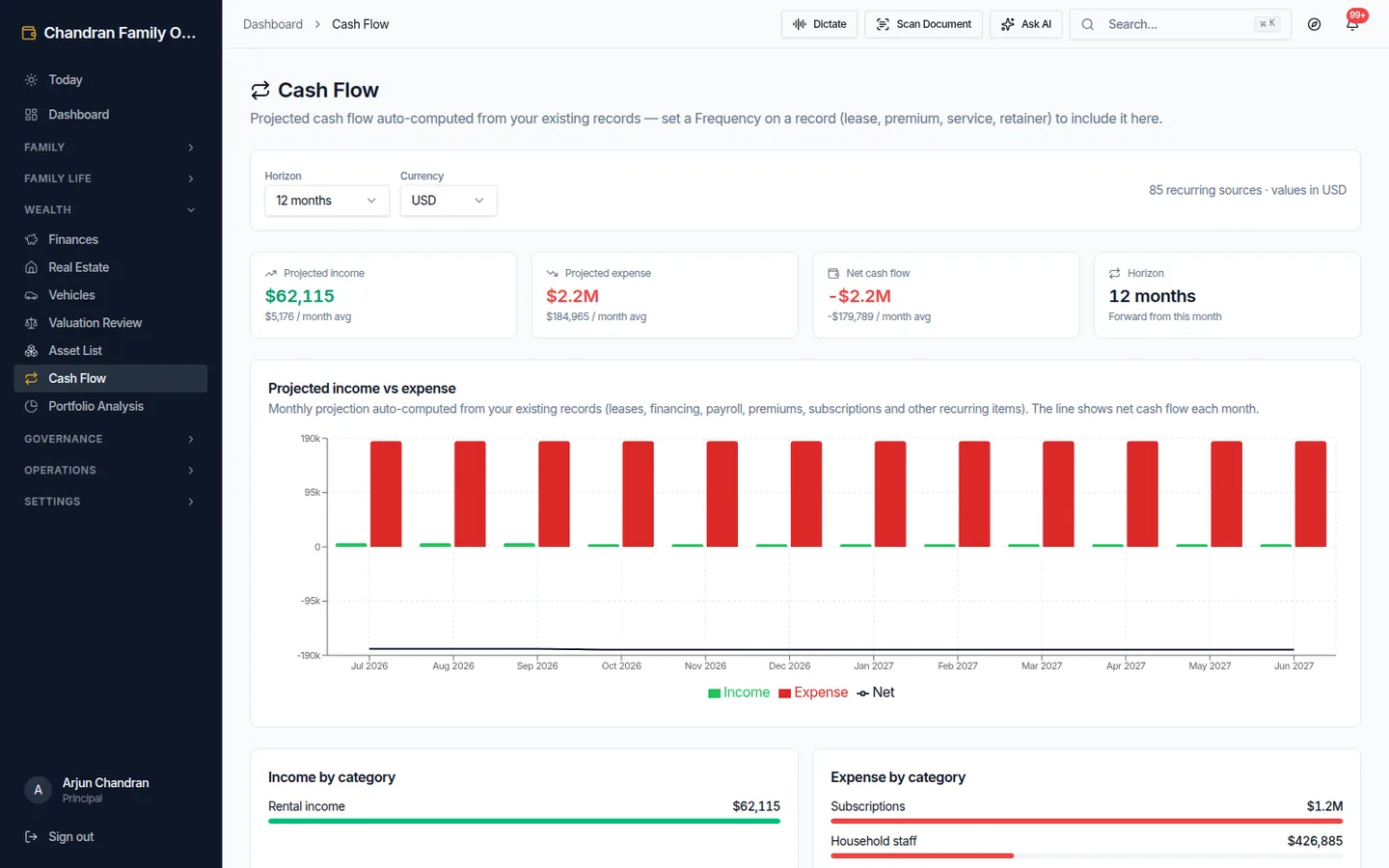Click the Projected income trend-up icon

[x=271, y=274]
